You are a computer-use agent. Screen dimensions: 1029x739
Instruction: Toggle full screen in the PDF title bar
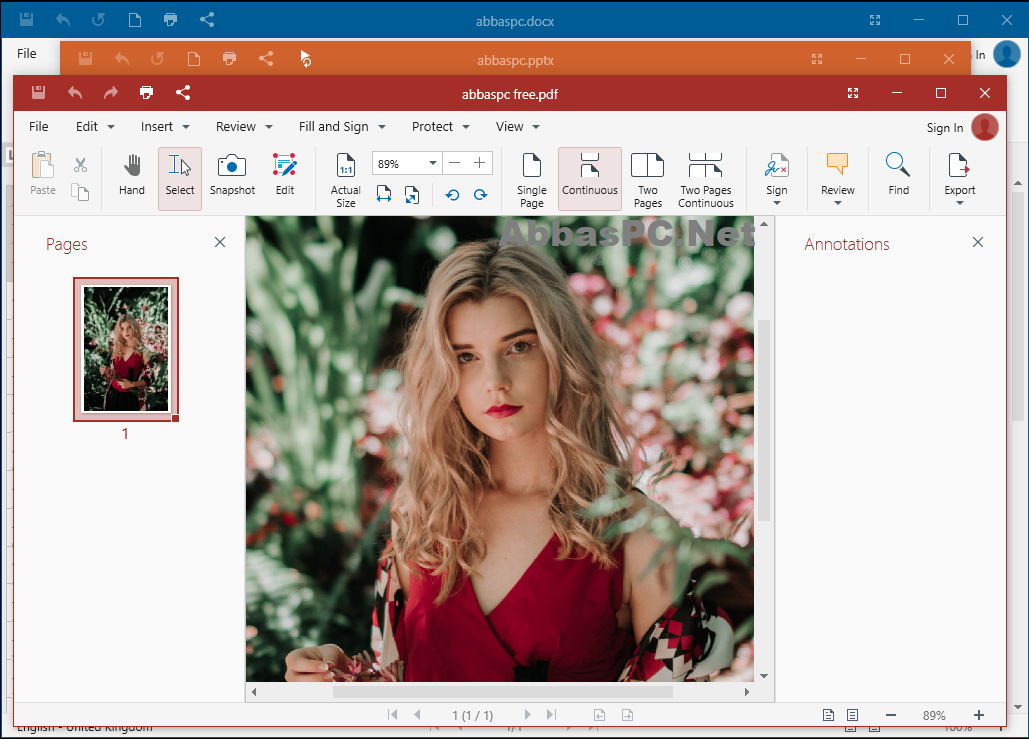853,93
